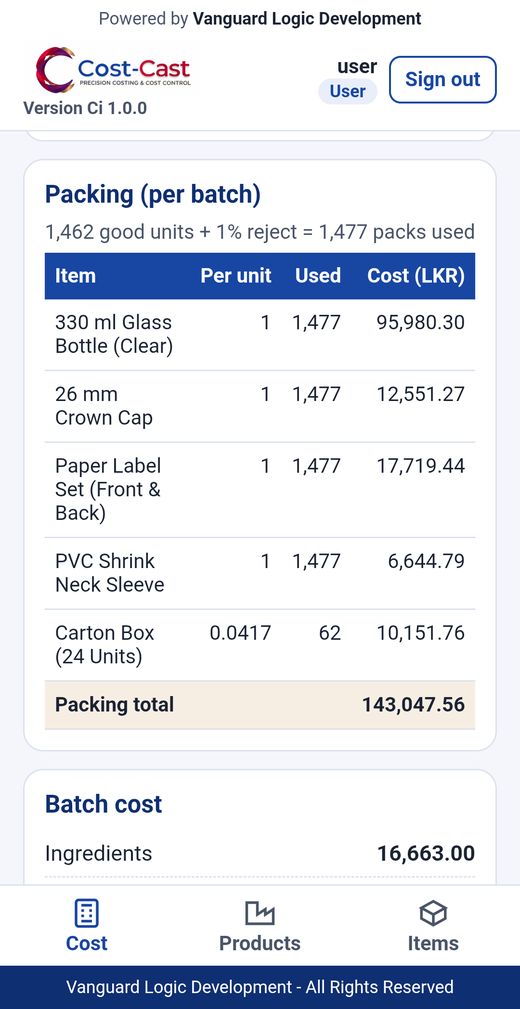Click the Used column header
This screenshot has height=1009, width=520.
click(318, 276)
